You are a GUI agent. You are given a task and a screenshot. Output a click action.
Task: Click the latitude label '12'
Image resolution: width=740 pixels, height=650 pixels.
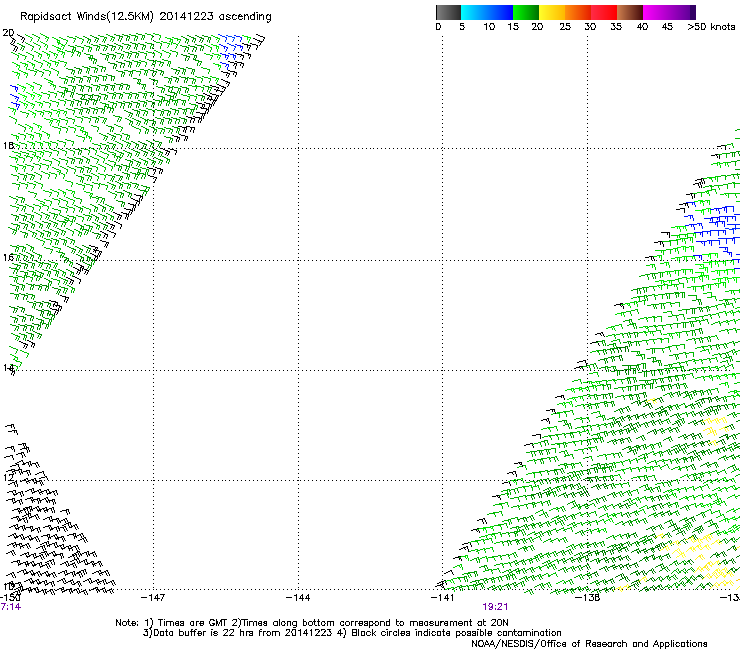[x=8, y=478]
